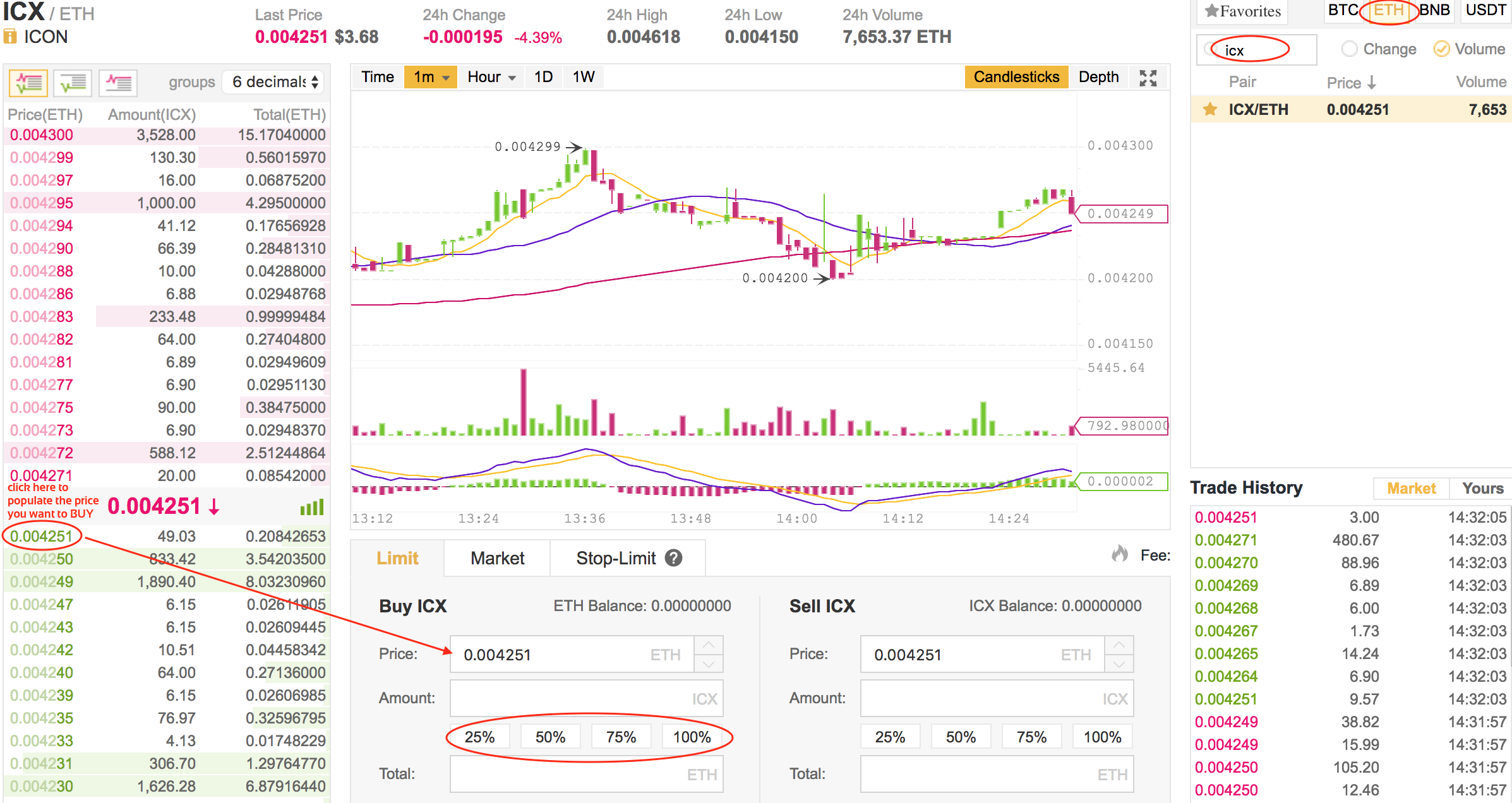The width and height of the screenshot is (1512, 803).
Task: Click the Buy ICX Amount input field
Action: tap(572, 698)
